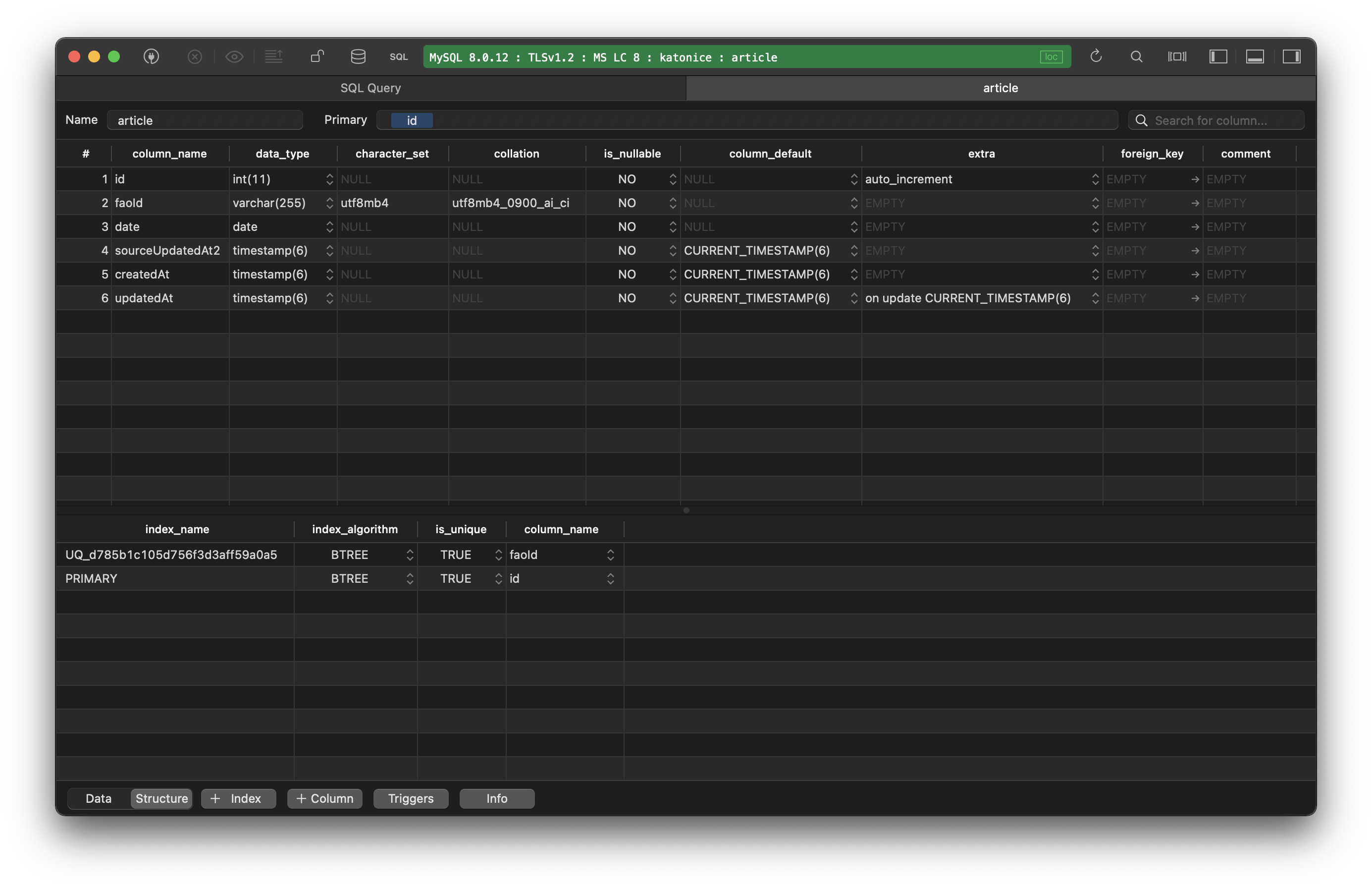1372x889 pixels.
Task: Toggle the right sidebar panel
Action: [1292, 56]
